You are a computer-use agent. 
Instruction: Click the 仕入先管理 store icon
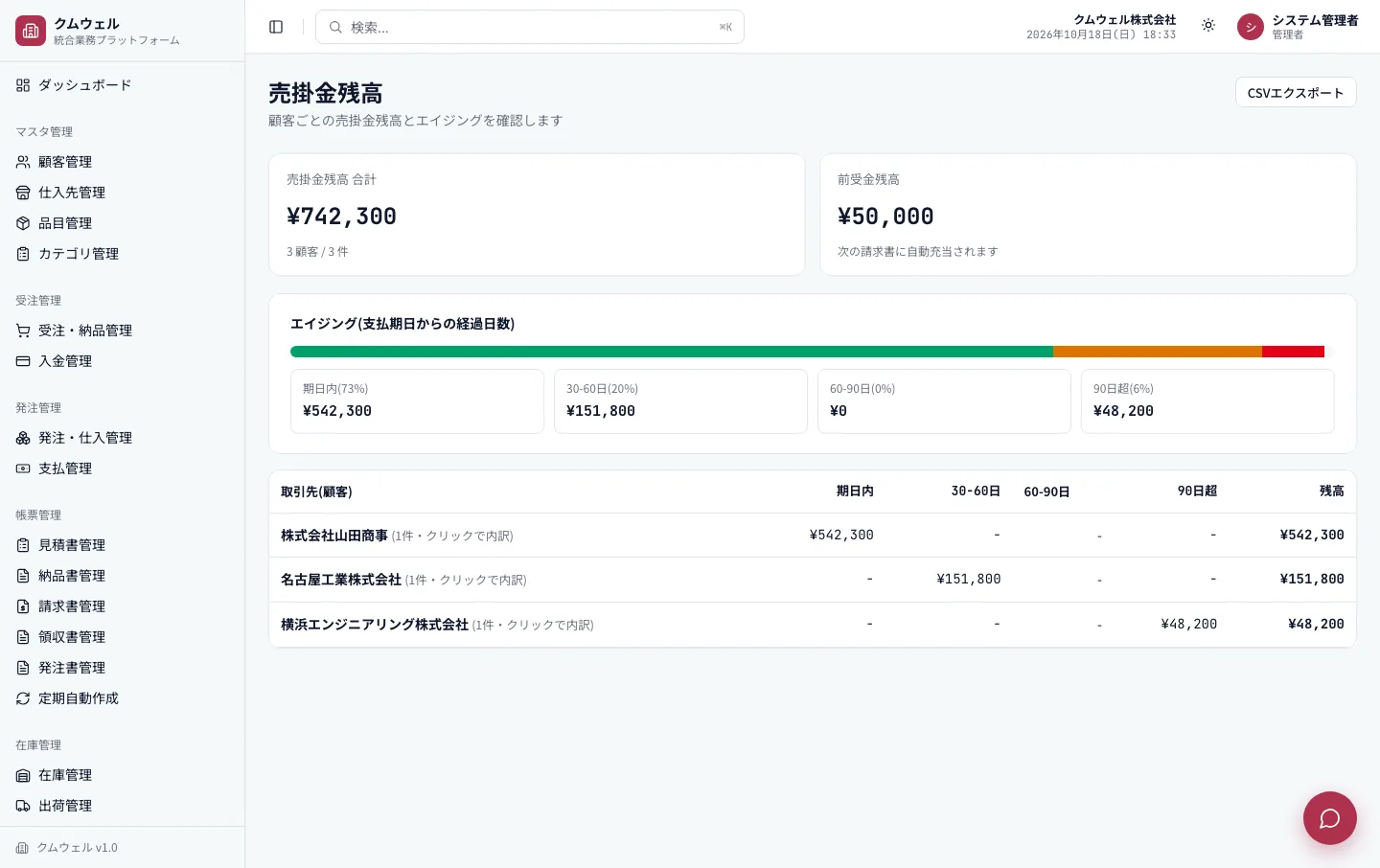coord(23,193)
